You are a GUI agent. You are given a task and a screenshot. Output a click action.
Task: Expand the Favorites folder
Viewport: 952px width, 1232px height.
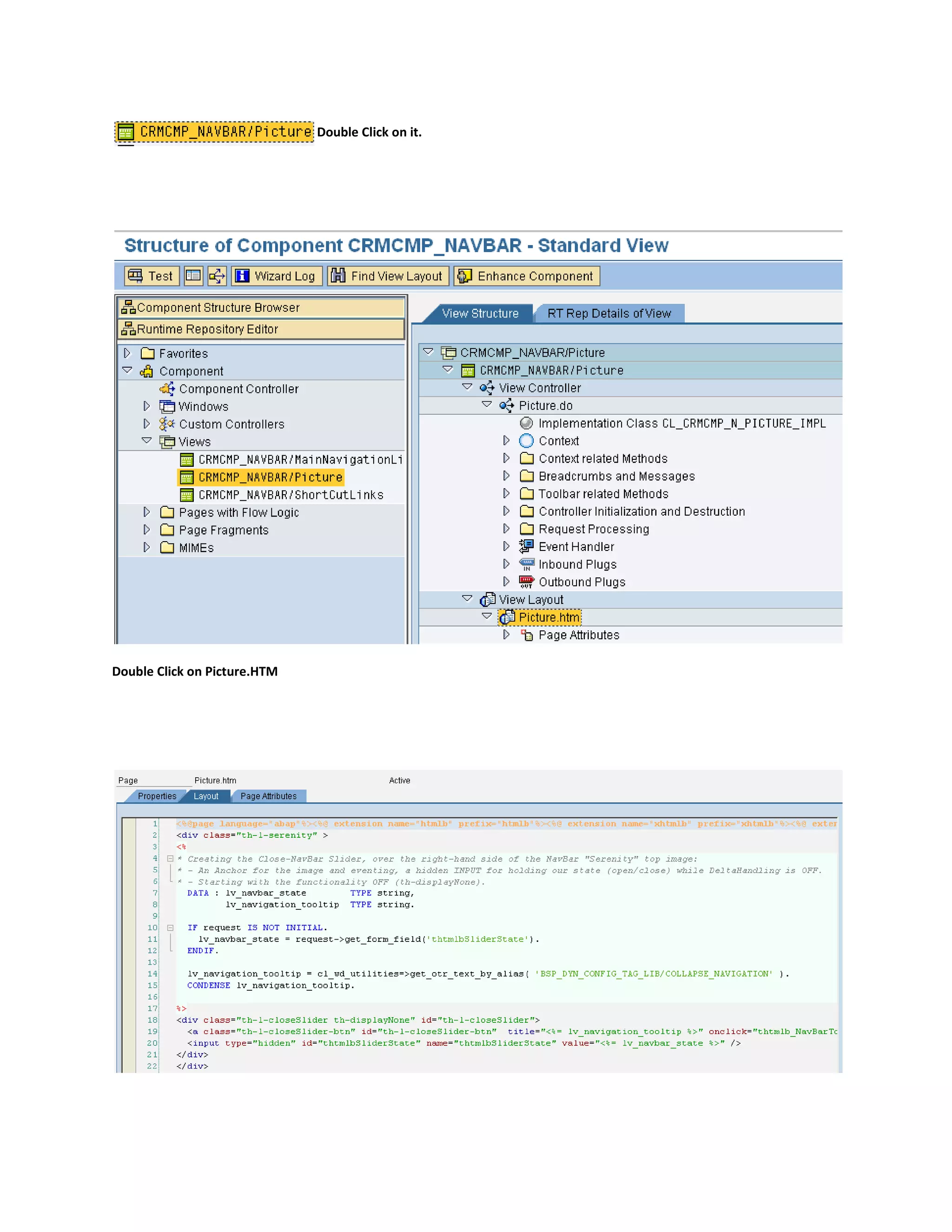tap(127, 353)
